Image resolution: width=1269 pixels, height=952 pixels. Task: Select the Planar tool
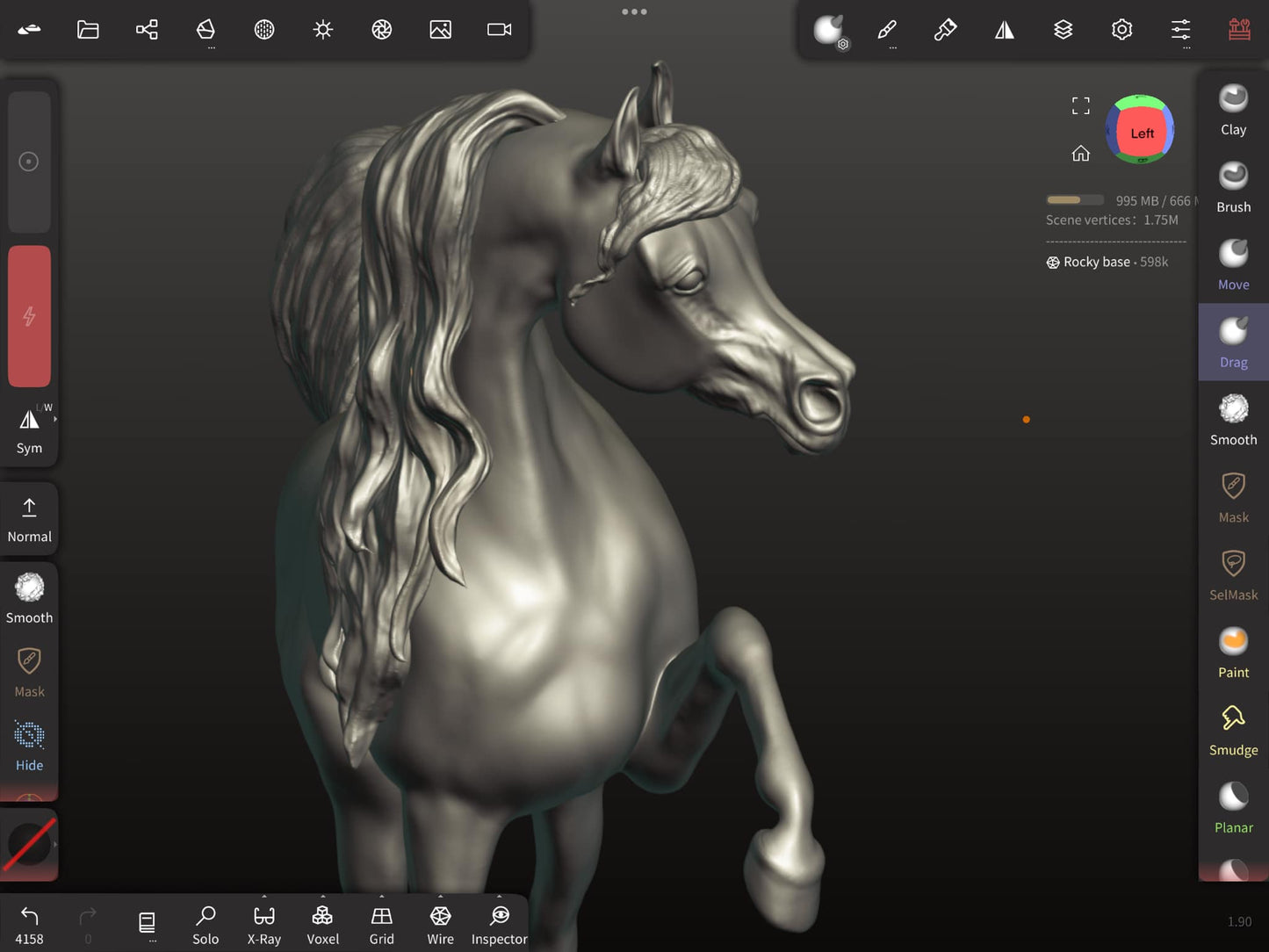coord(1233,807)
